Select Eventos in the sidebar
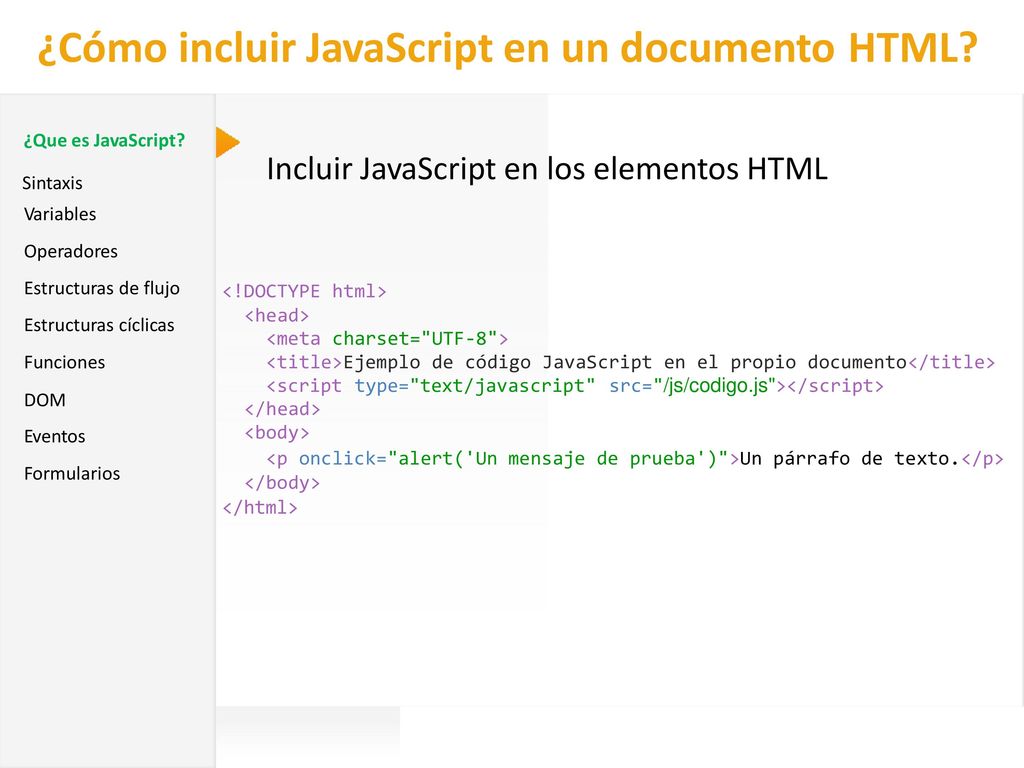The image size is (1024, 768). [55, 436]
